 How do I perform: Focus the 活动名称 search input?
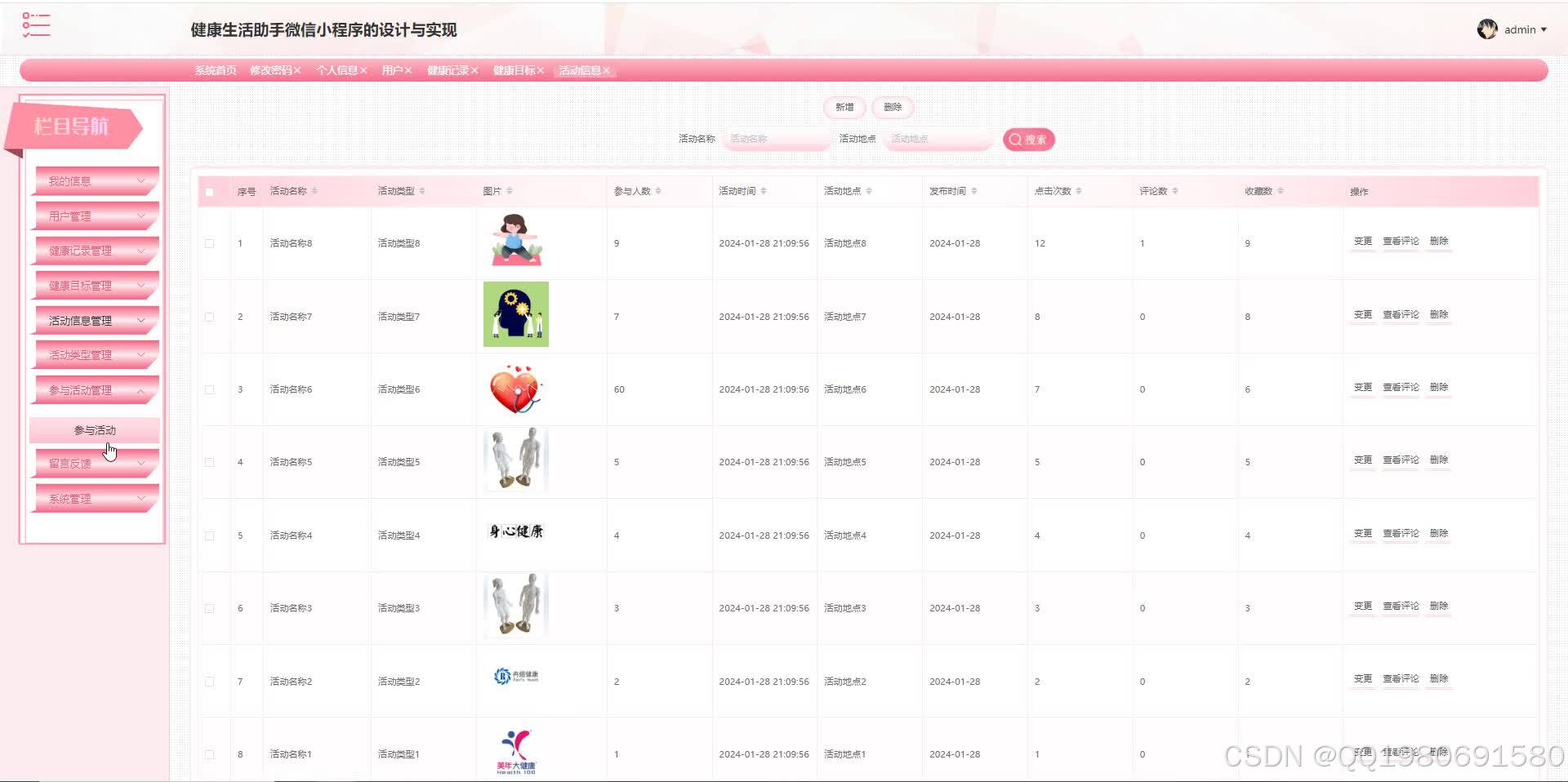click(777, 139)
